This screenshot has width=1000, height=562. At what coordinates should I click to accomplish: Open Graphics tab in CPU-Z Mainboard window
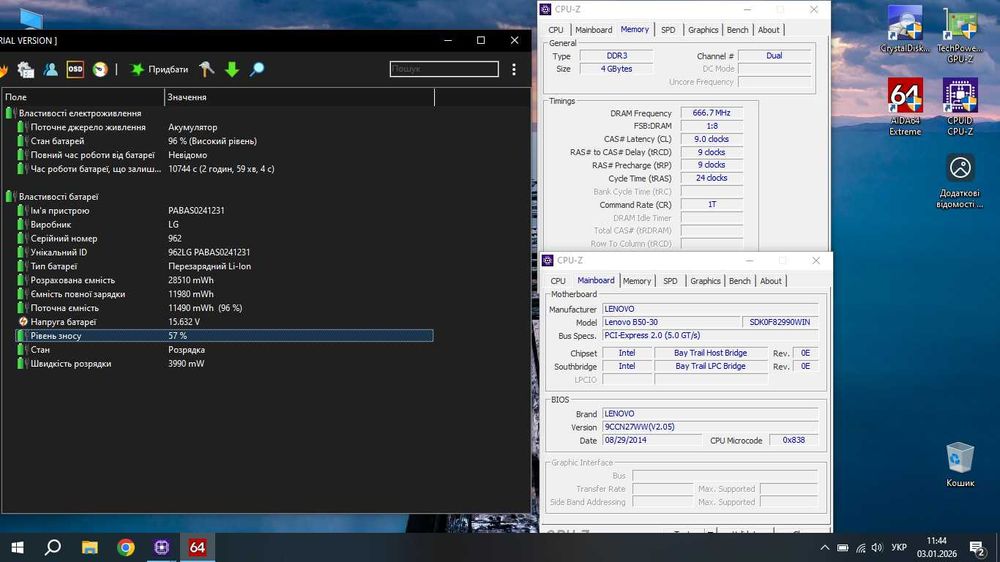coord(705,281)
